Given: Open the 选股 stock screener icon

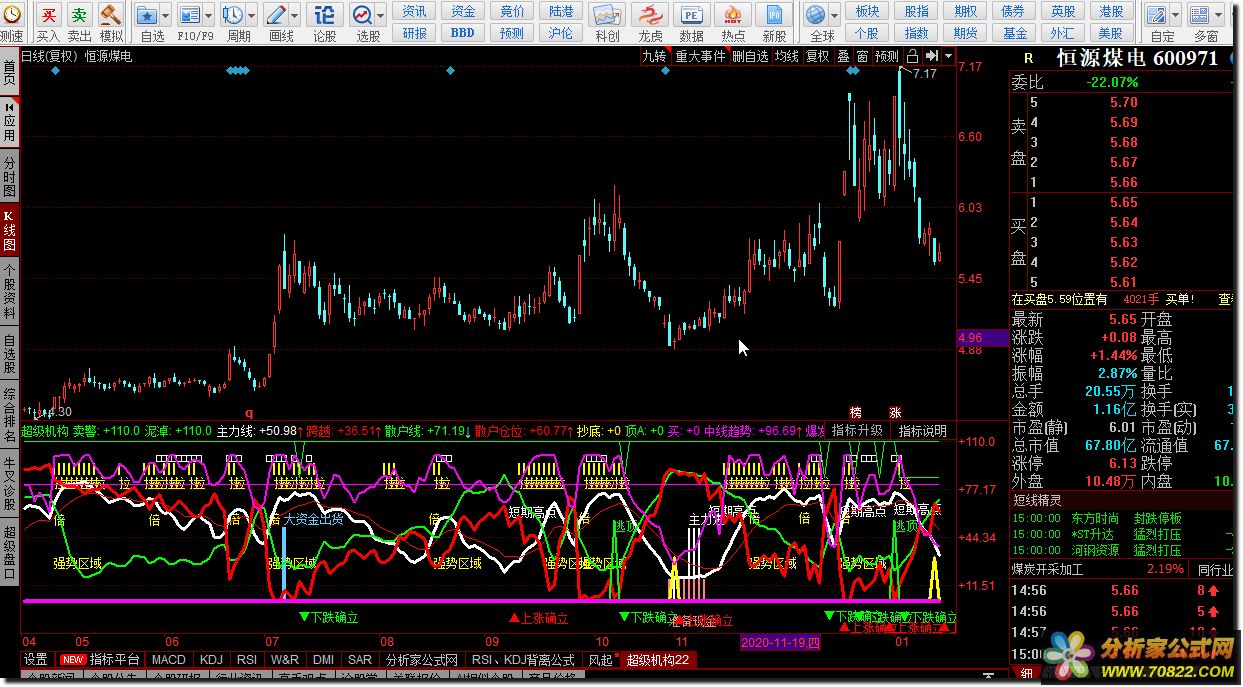Looking at the screenshot, I should tap(361, 16).
